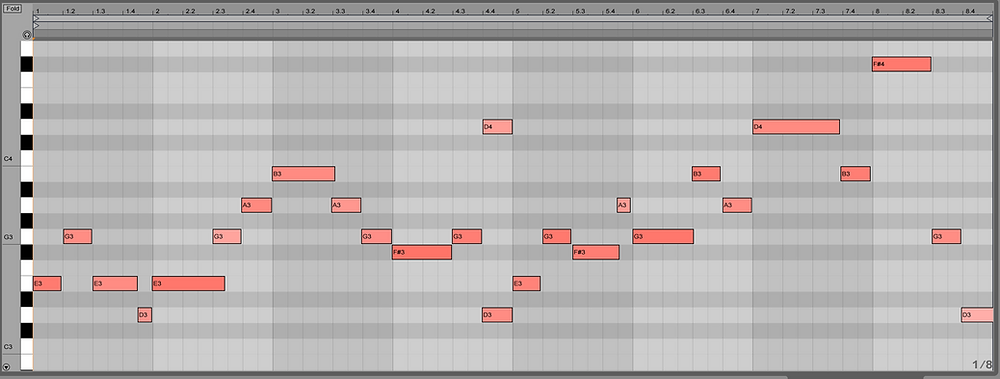Expand the triangle toggle below the piano keyboard
This screenshot has height=379, width=1000.
point(6,367)
